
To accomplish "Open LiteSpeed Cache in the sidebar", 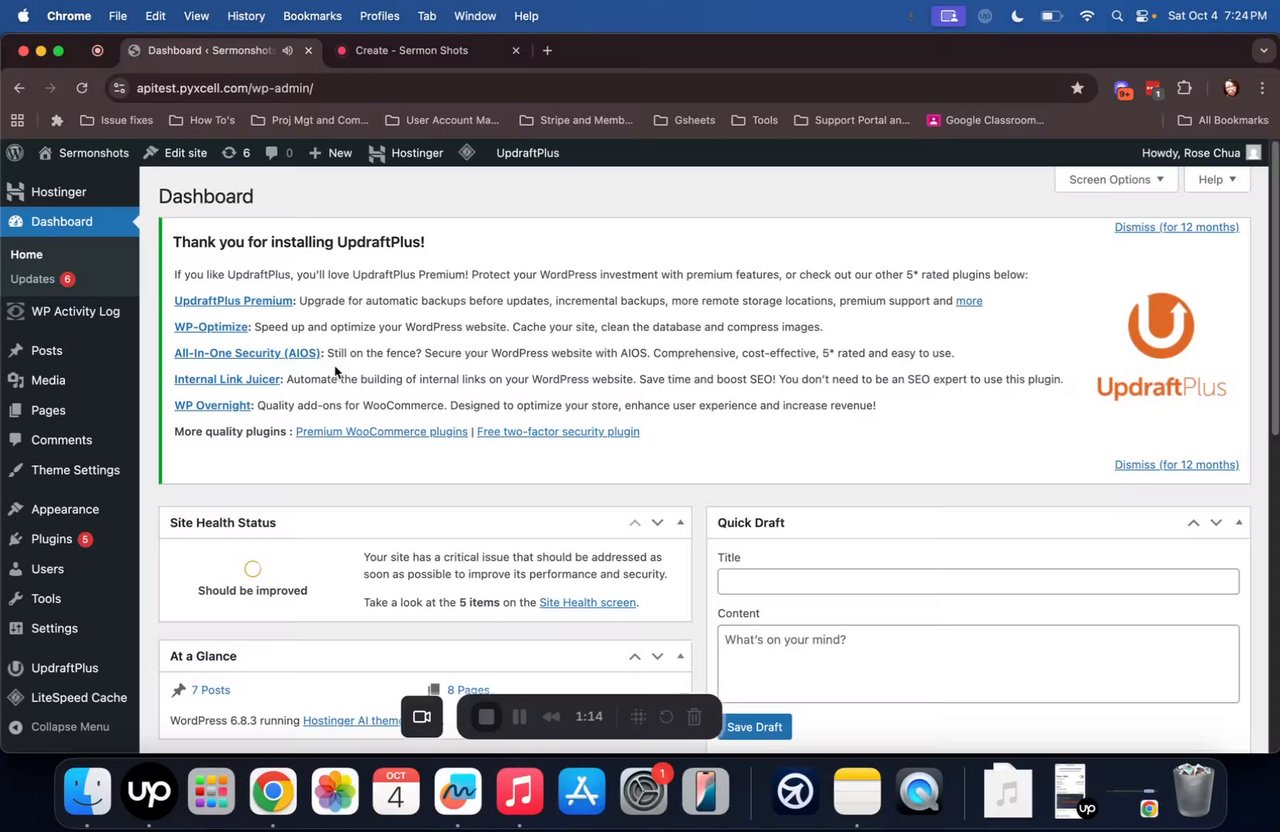I will [70, 698].
